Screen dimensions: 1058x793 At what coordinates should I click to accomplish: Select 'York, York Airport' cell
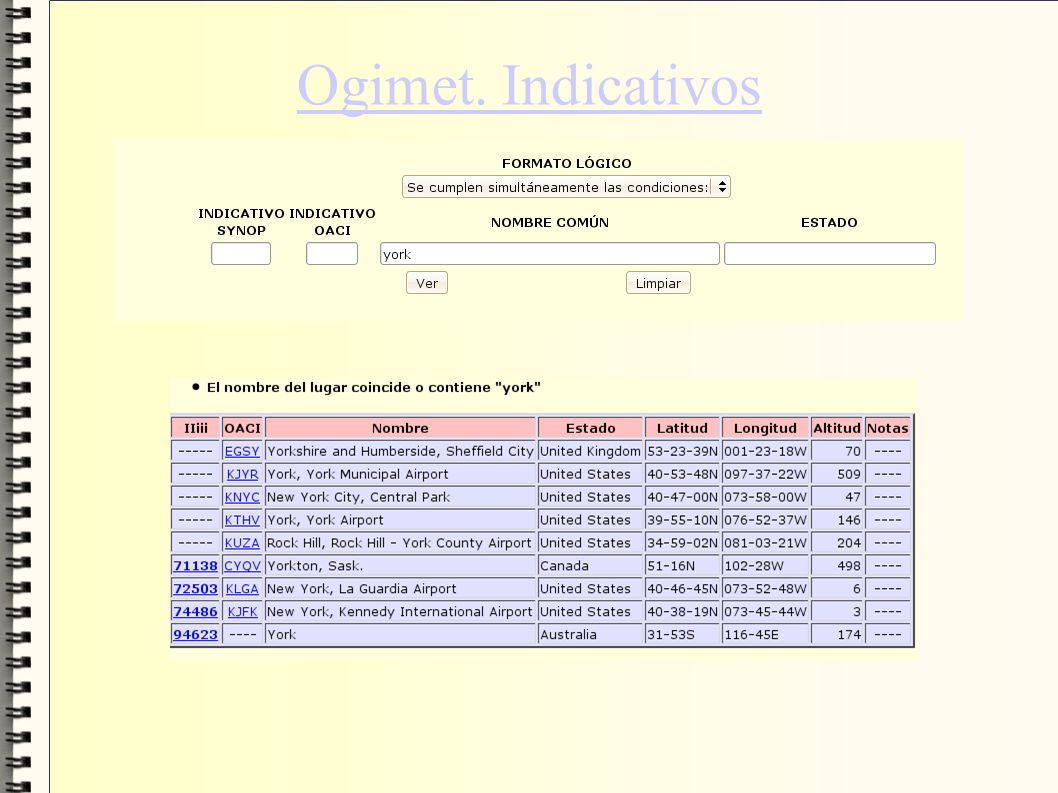point(400,520)
